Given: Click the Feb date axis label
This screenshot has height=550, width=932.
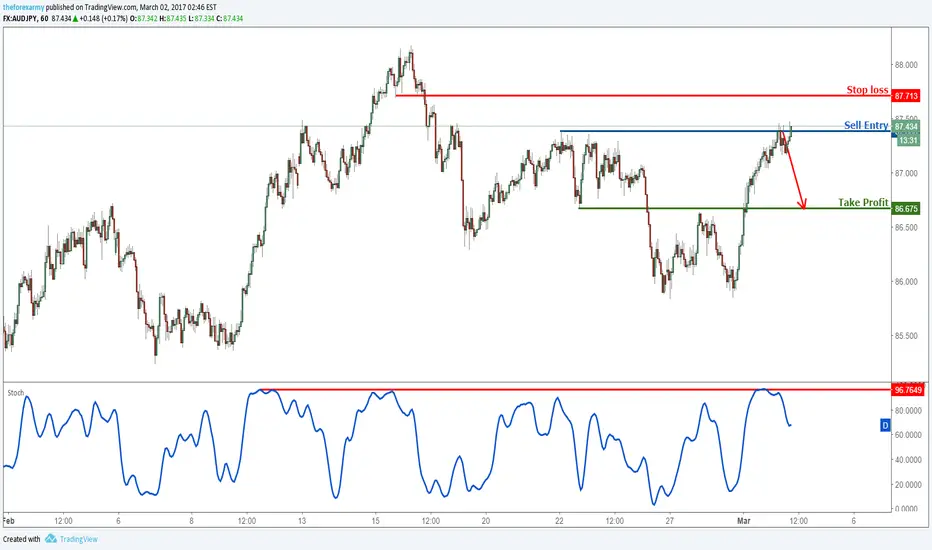Looking at the screenshot, I should (x=8, y=521).
